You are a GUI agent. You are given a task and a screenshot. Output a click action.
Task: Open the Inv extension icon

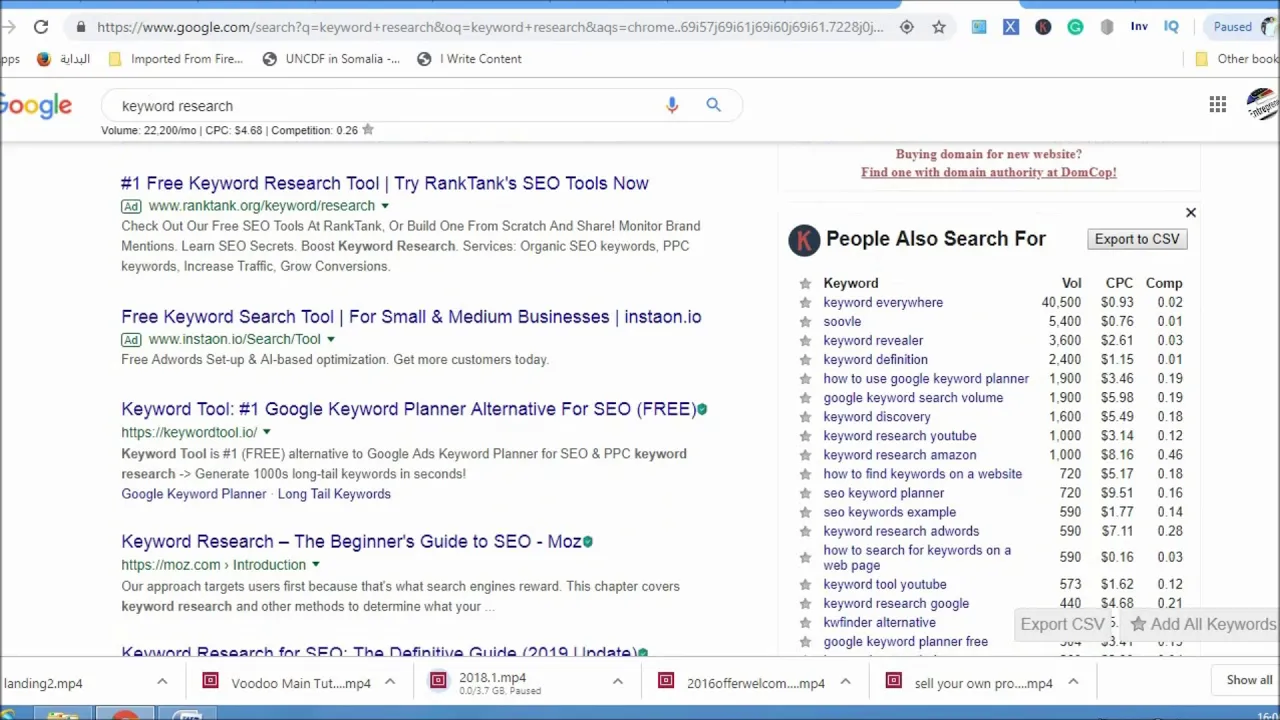point(1139,27)
